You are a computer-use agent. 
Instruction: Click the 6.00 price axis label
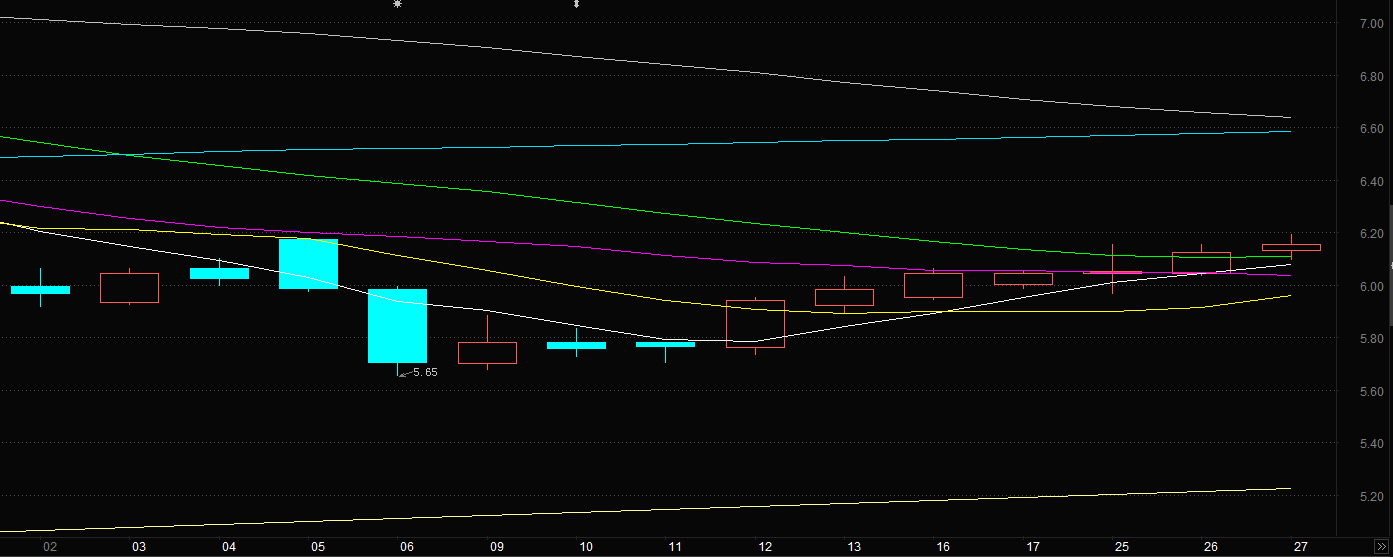(x=1370, y=286)
